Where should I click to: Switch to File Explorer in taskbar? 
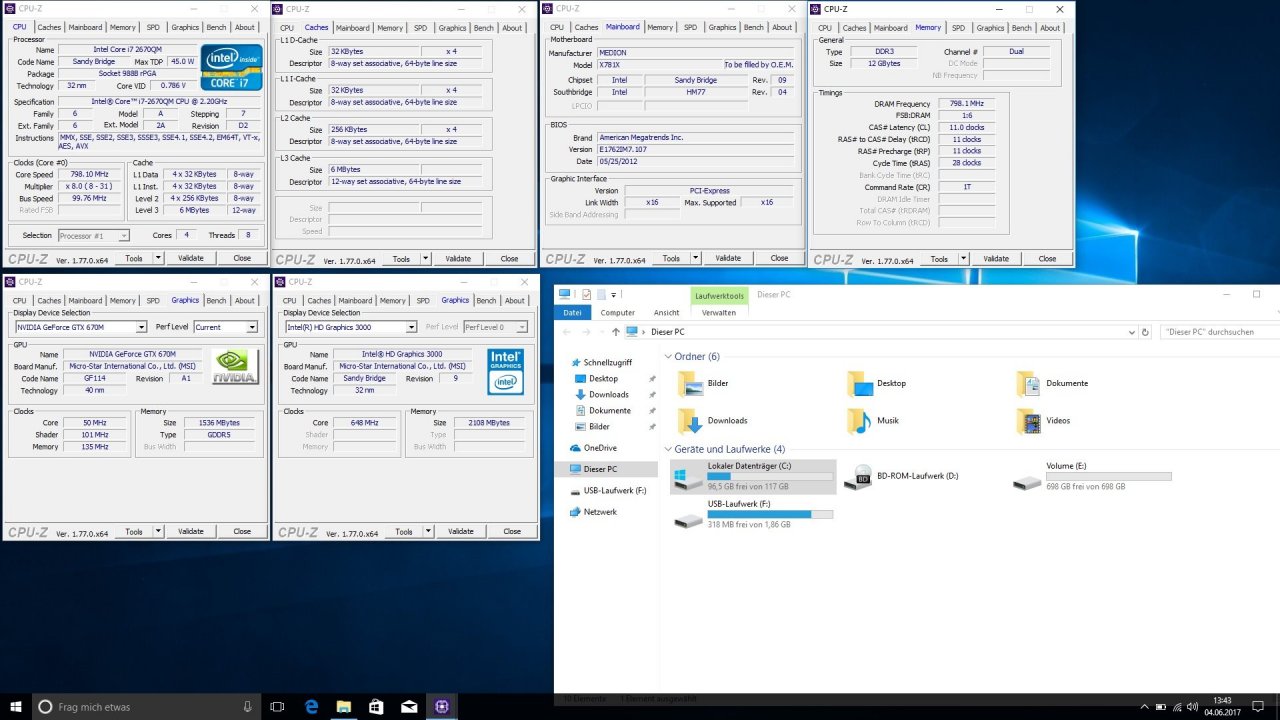(343, 707)
